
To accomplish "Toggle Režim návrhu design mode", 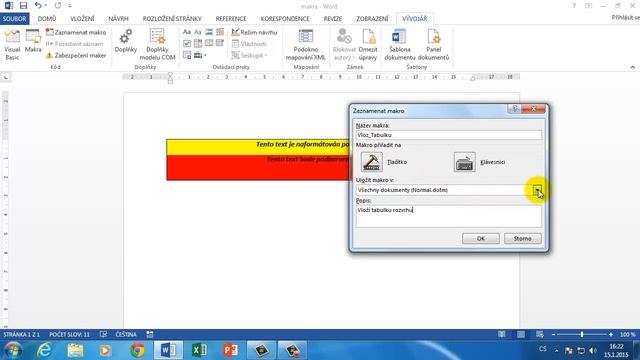I will 254,32.
